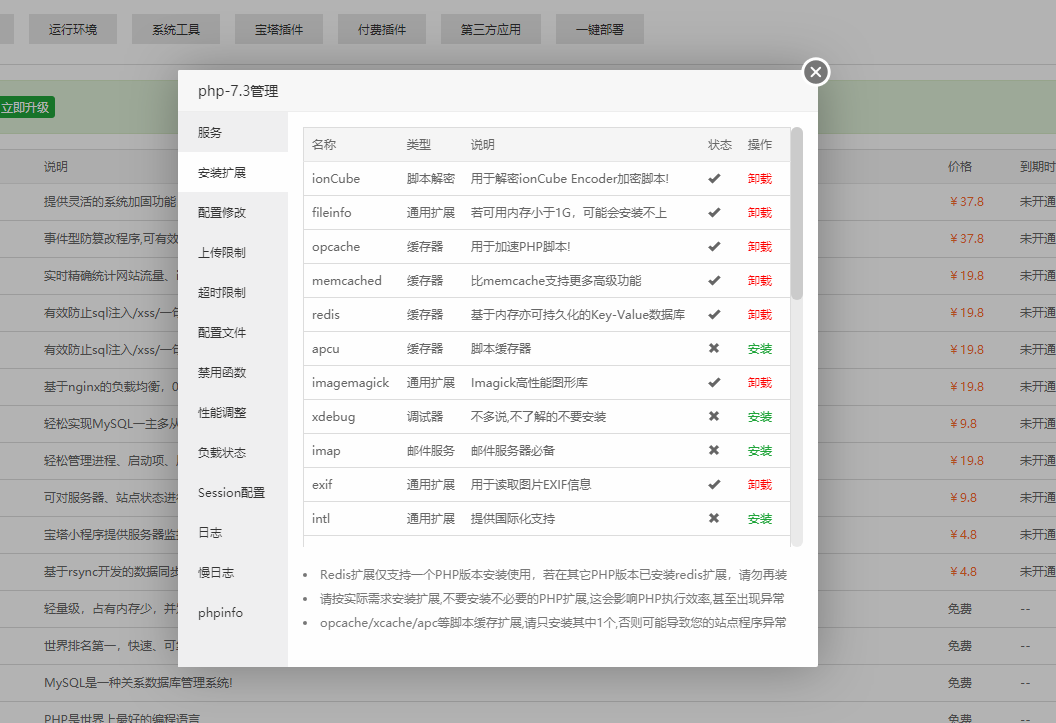Click the MySQL description row in background
The height and width of the screenshot is (723, 1056).
click(138, 683)
